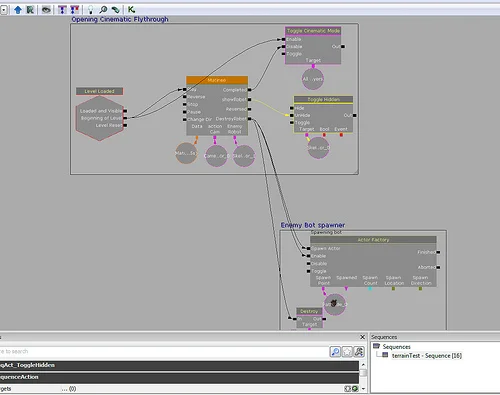
Task: Click Pause input connector on Matinee
Action: tap(184, 112)
